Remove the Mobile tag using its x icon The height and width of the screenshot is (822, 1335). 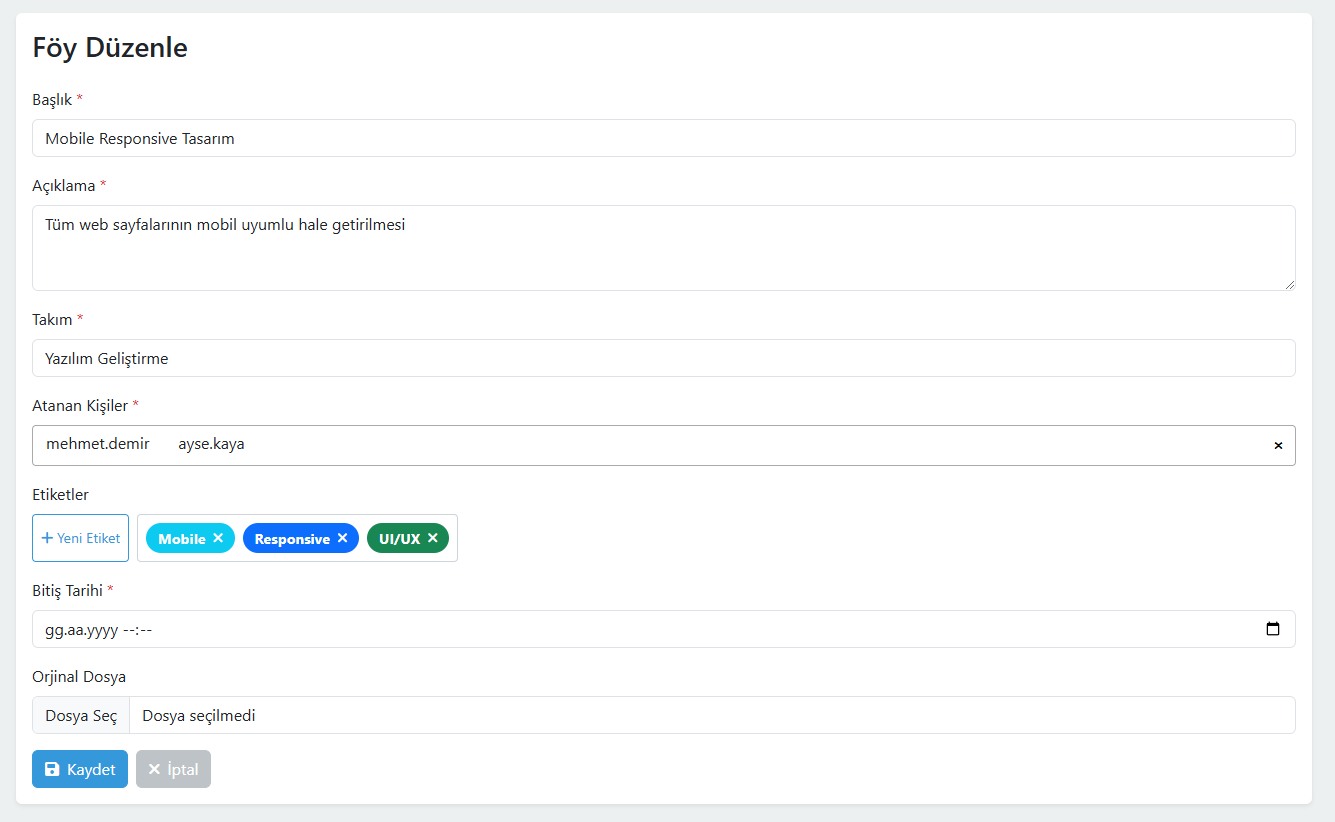218,538
